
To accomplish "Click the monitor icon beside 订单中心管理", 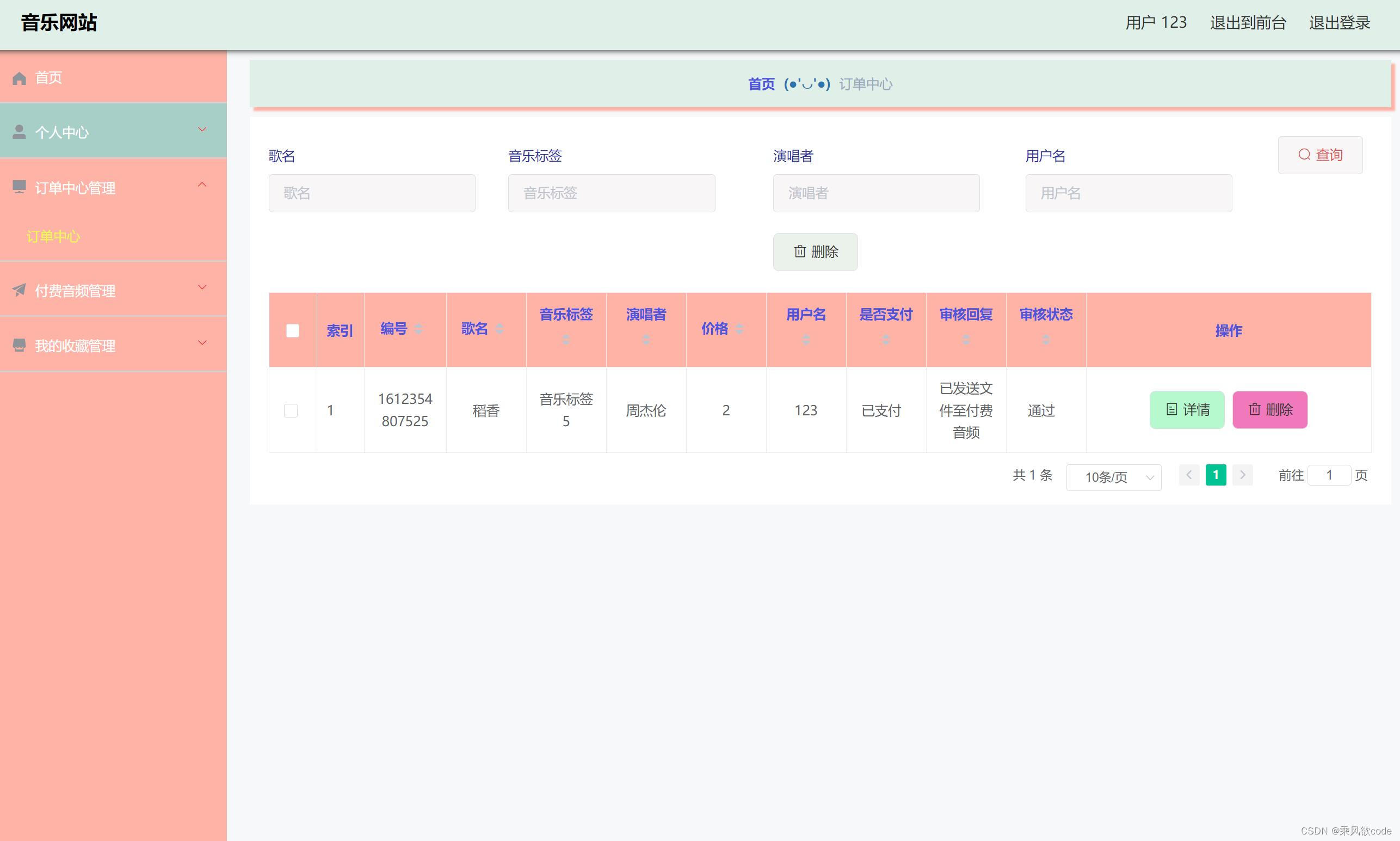I will 19,187.
